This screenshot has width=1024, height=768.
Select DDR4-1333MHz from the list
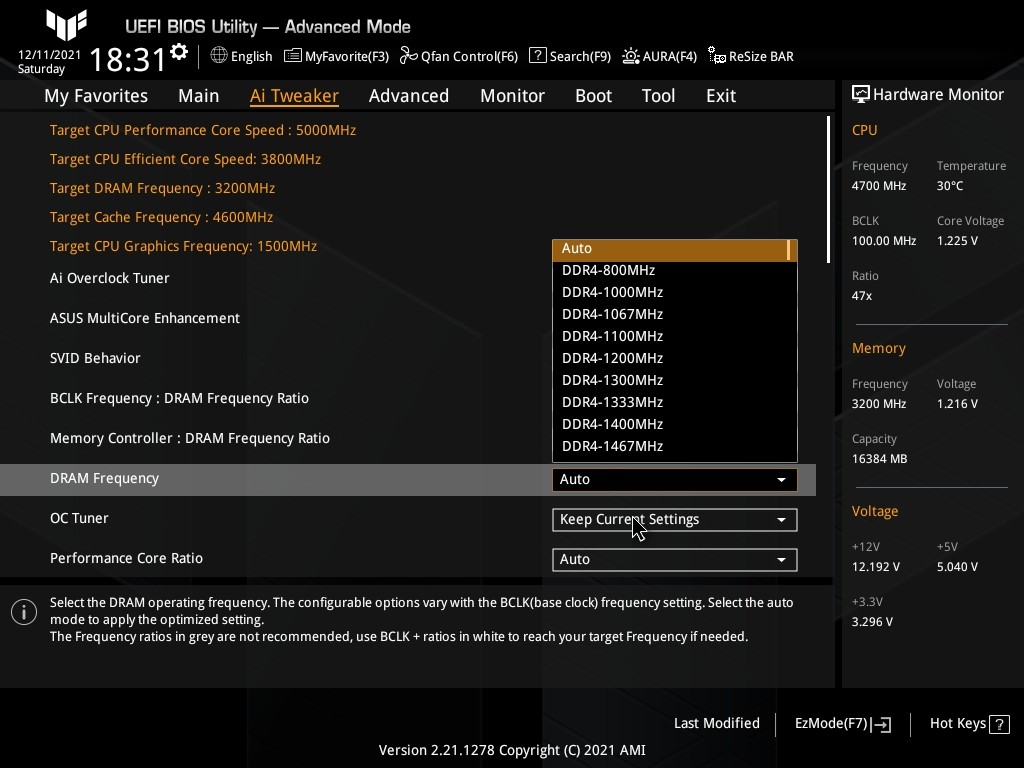click(x=612, y=402)
